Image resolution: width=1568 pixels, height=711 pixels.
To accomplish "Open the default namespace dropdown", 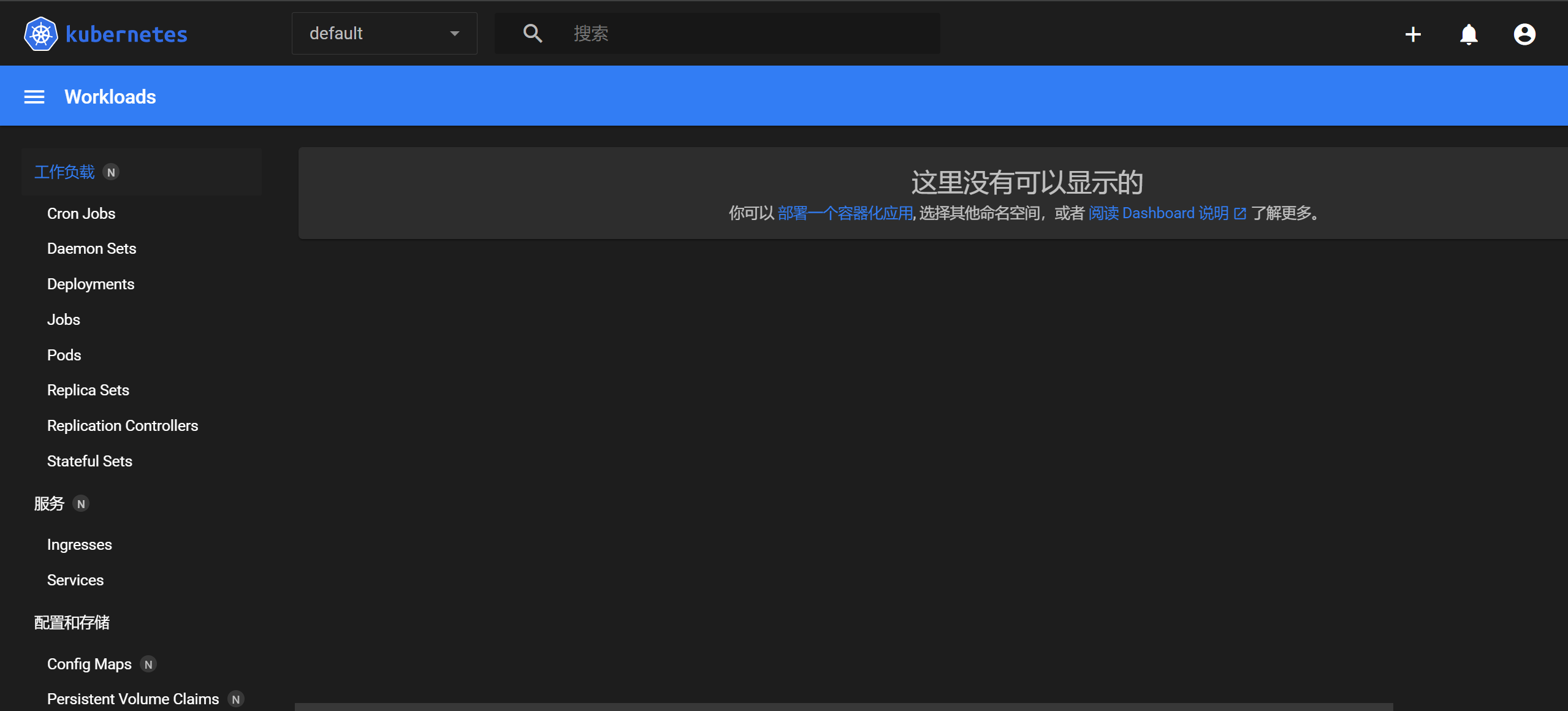I will (384, 34).
